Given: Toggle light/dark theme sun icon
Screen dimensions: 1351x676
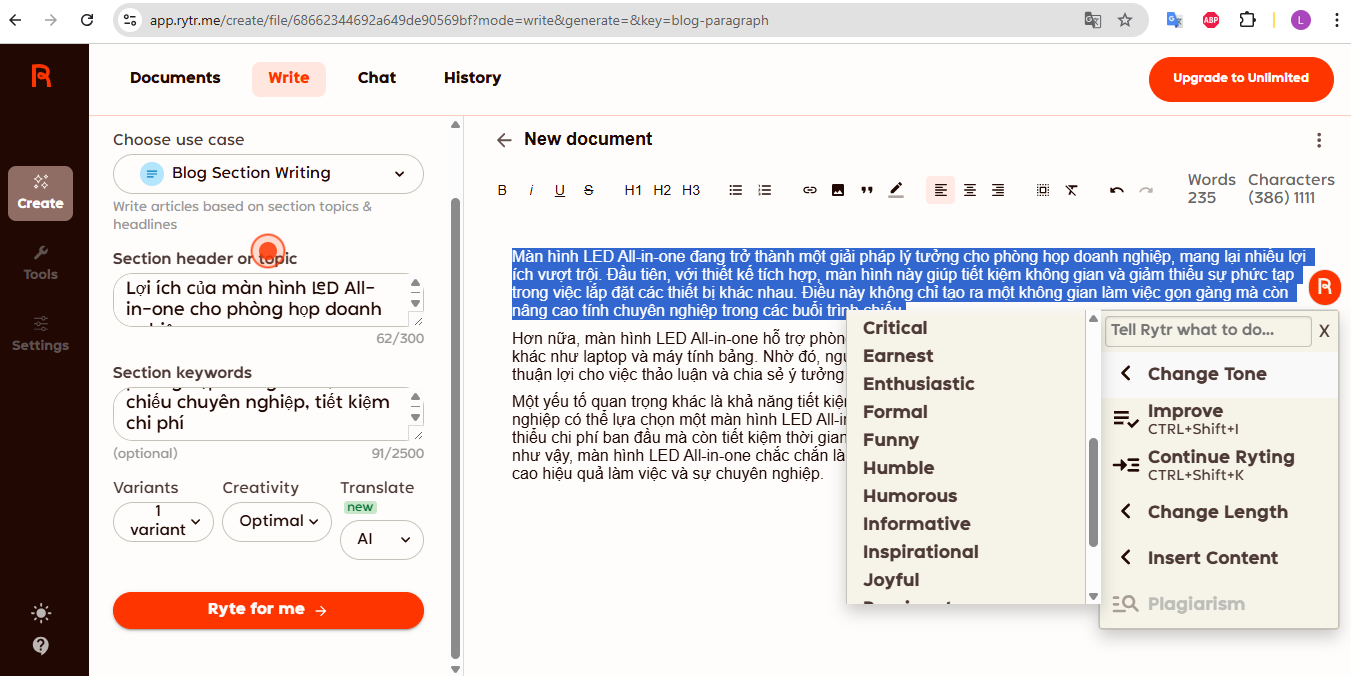Looking at the screenshot, I should tap(41, 613).
